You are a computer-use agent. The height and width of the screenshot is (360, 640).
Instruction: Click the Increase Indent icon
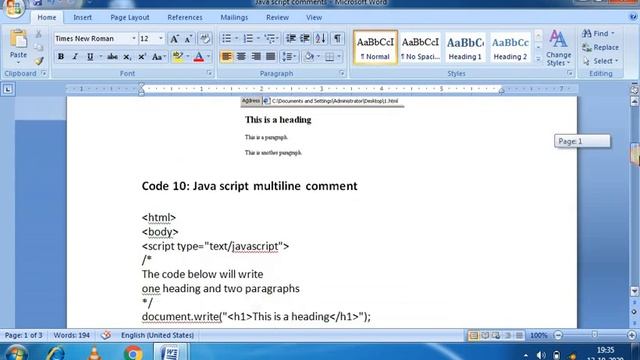pyautogui.click(x=305, y=39)
